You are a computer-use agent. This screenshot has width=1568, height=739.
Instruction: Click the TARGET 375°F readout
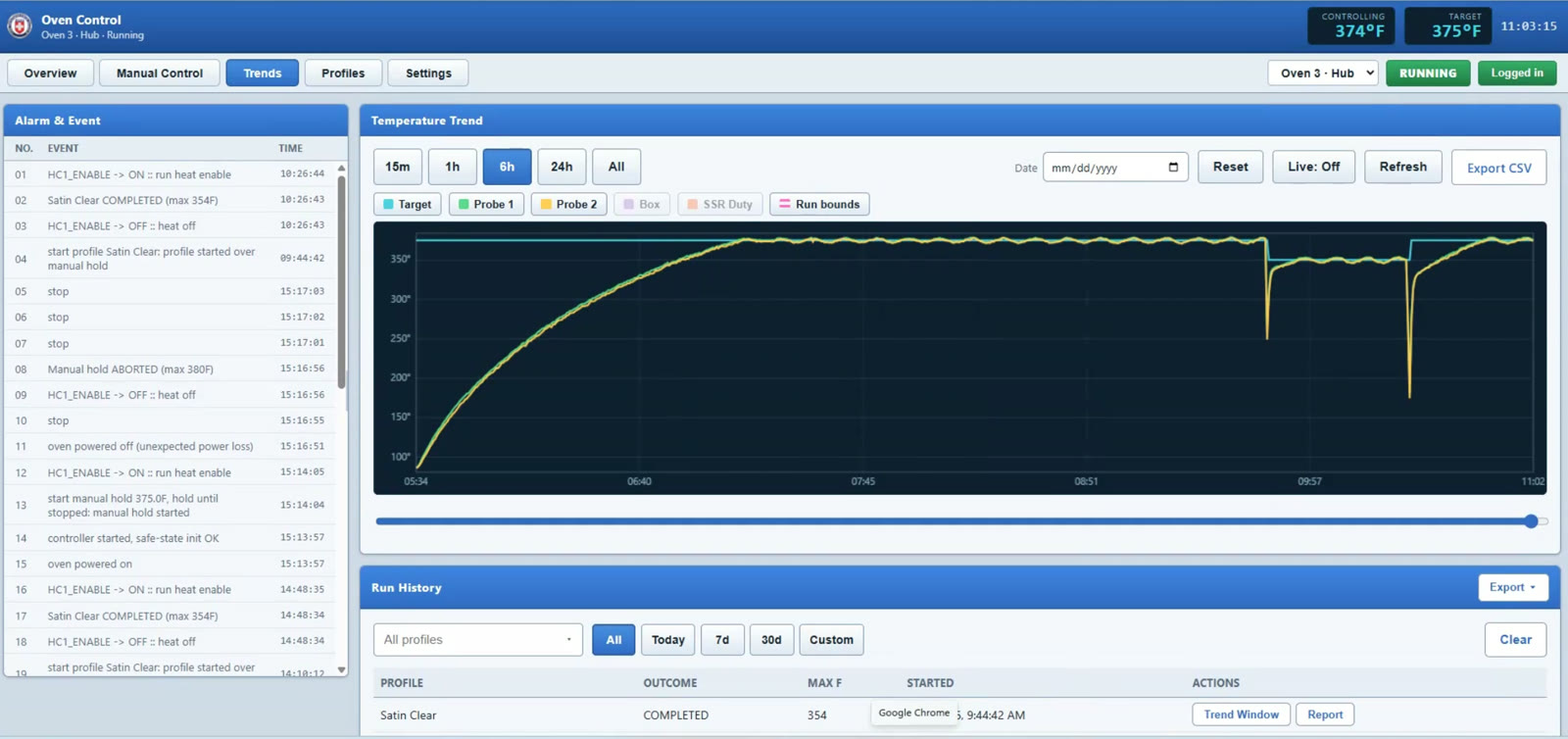(x=1448, y=25)
